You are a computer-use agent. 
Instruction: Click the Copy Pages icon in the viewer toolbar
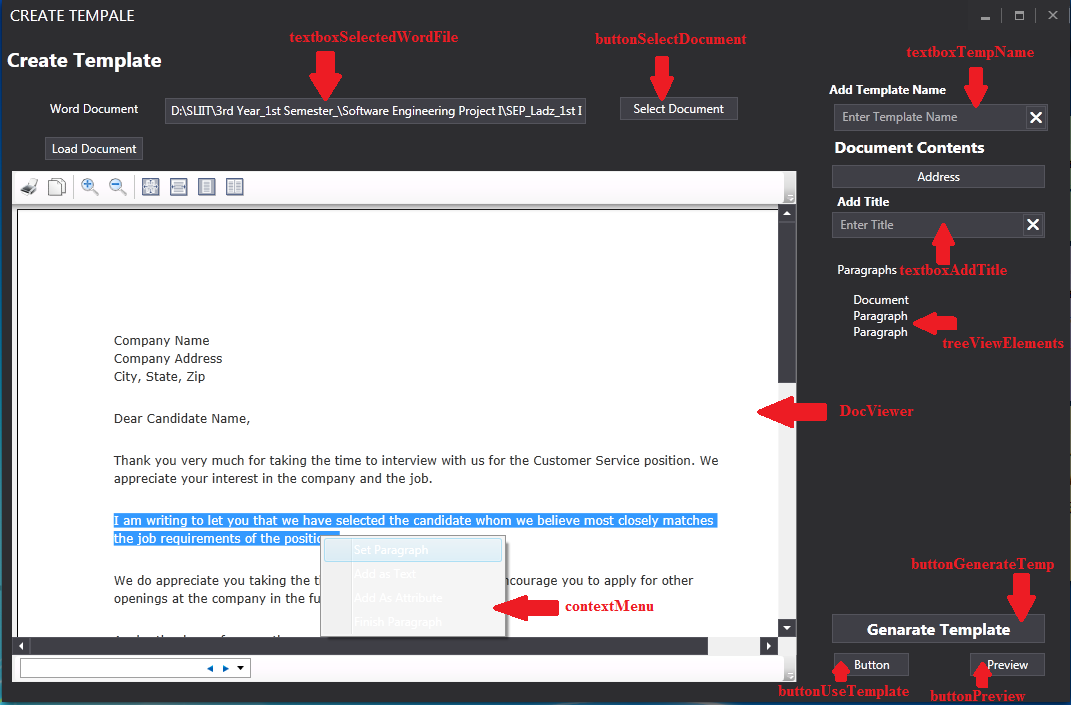click(x=57, y=186)
